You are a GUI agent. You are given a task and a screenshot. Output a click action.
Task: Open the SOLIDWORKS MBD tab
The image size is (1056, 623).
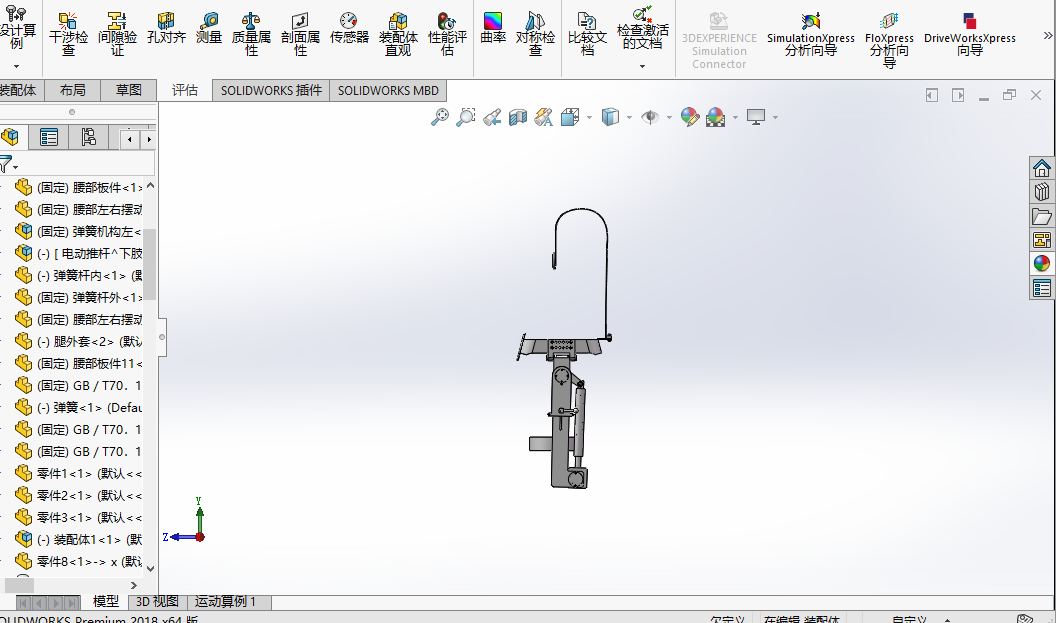pyautogui.click(x=388, y=90)
